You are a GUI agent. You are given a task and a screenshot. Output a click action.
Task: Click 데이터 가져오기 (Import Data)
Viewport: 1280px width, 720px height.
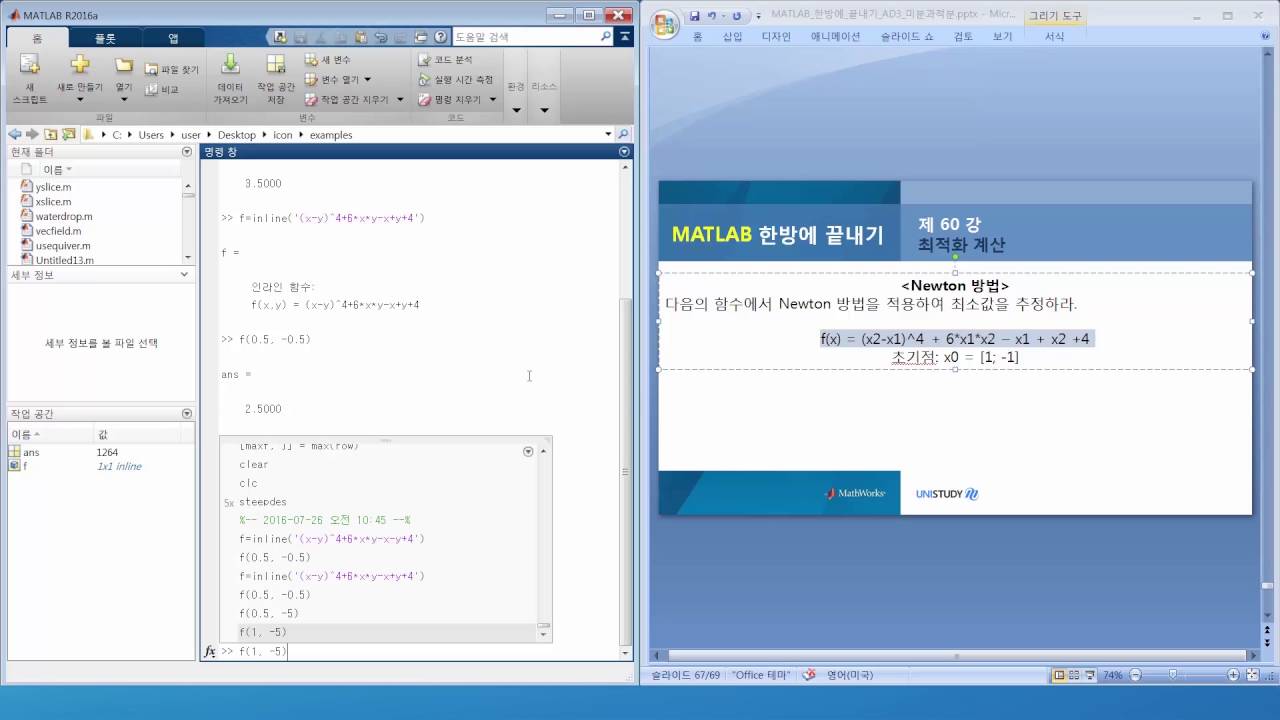click(231, 79)
